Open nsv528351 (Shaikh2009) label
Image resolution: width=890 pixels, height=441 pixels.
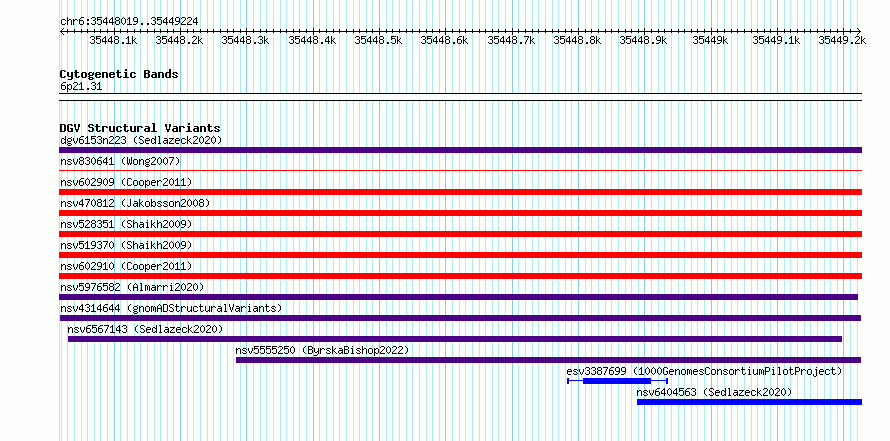point(126,224)
